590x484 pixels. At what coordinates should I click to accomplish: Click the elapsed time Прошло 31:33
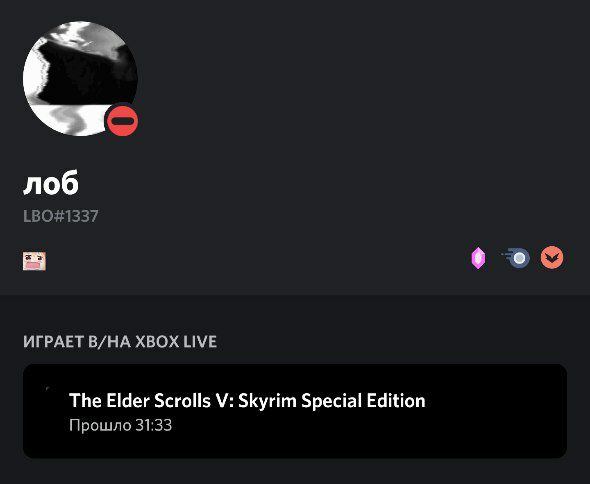click(x=120, y=425)
